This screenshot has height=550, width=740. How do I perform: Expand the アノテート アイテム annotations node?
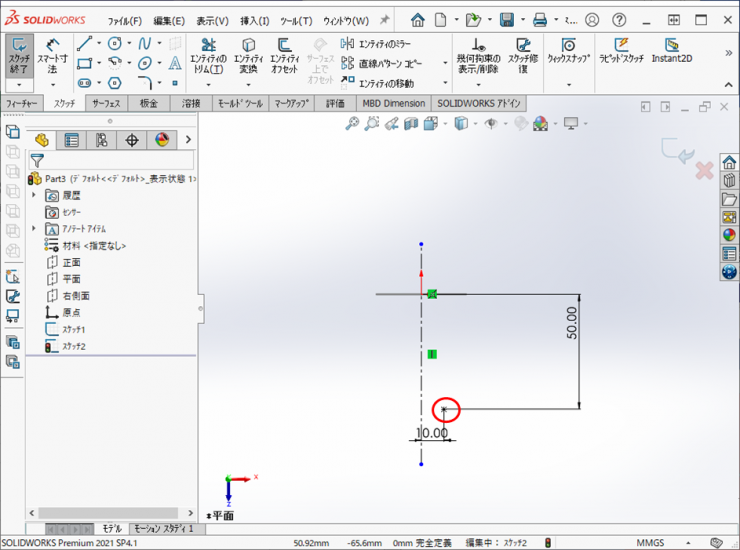click(x=35, y=229)
